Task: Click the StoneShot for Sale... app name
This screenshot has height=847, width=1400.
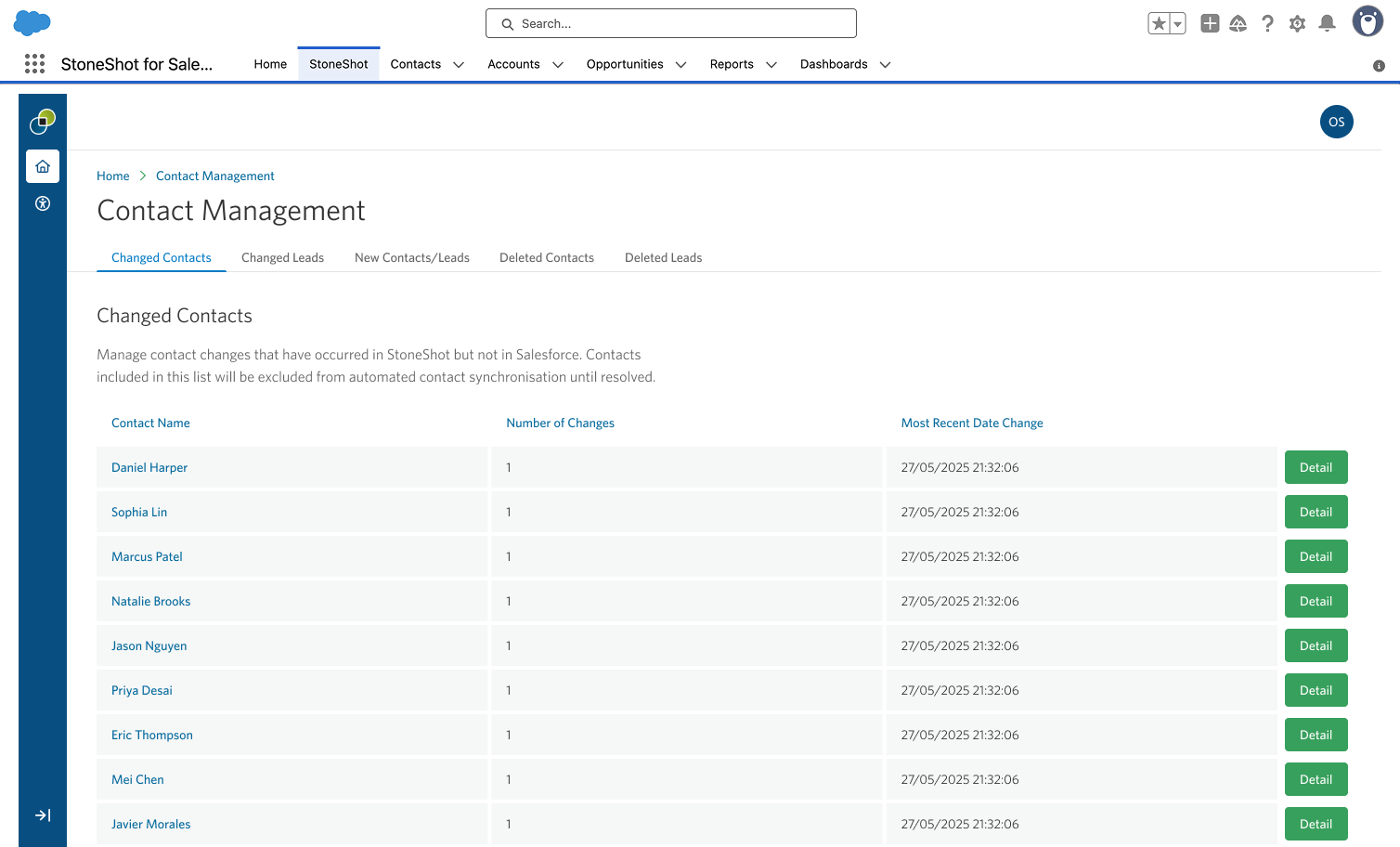Action: point(136,64)
